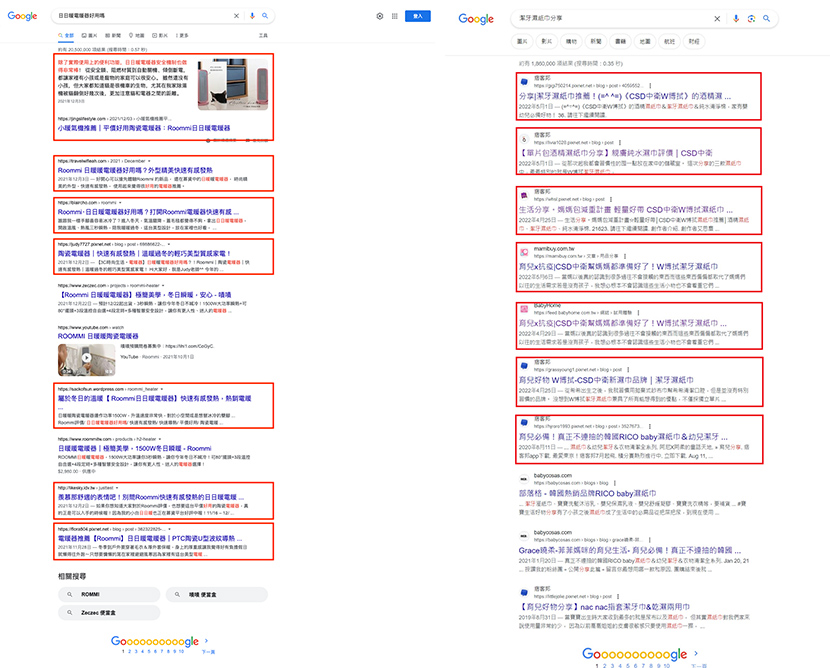This screenshot has width=830, height=668.
Task: Clear the left search box with X icon
Action: click(x=236, y=16)
